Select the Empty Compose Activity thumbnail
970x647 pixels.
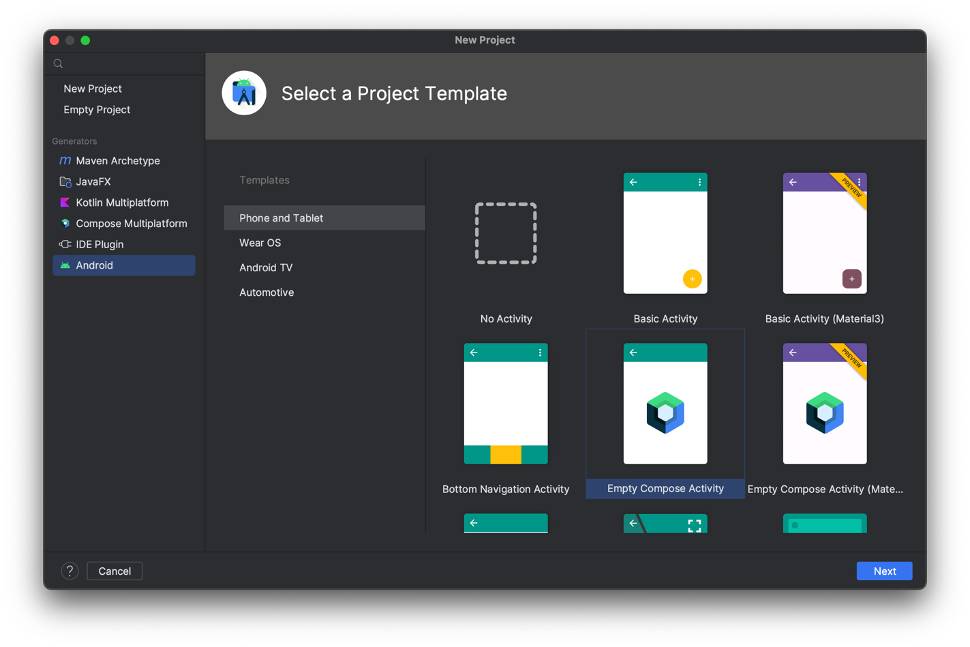point(665,404)
